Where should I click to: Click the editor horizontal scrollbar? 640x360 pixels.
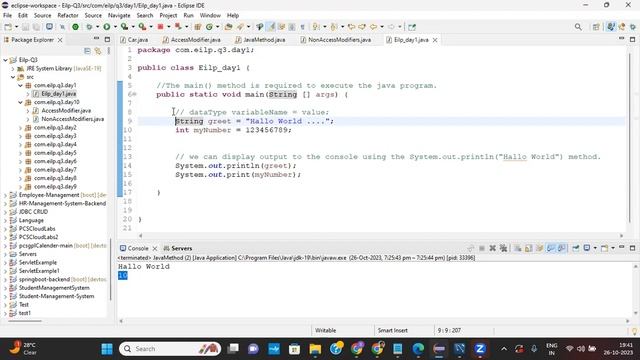[381, 236]
